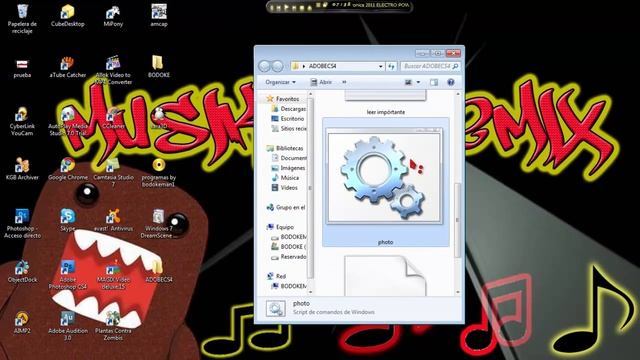Select the Windows 7 DreamScene desktop icon
Screen dimensions: 640x360
(159, 223)
